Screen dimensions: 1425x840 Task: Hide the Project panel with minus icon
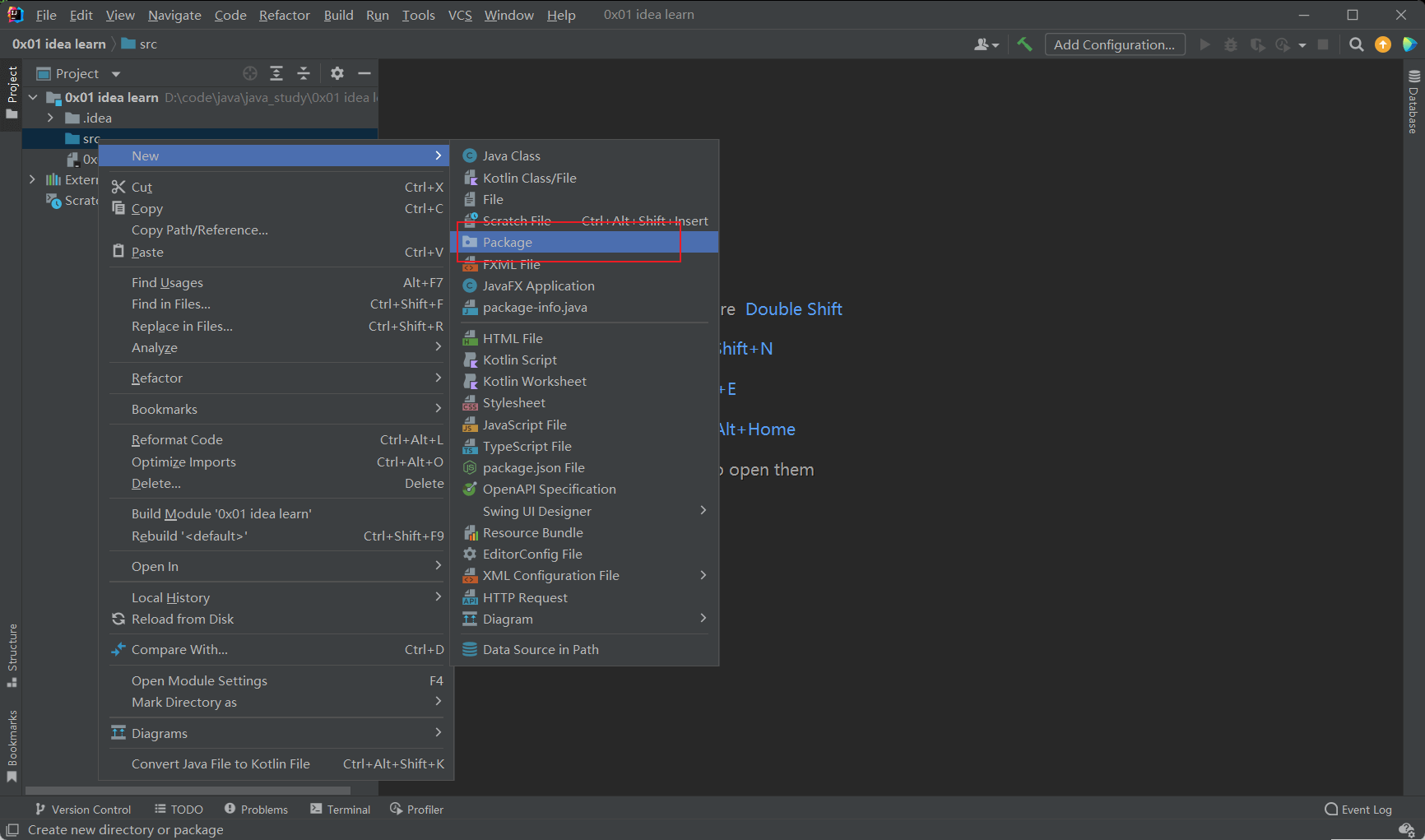[364, 73]
